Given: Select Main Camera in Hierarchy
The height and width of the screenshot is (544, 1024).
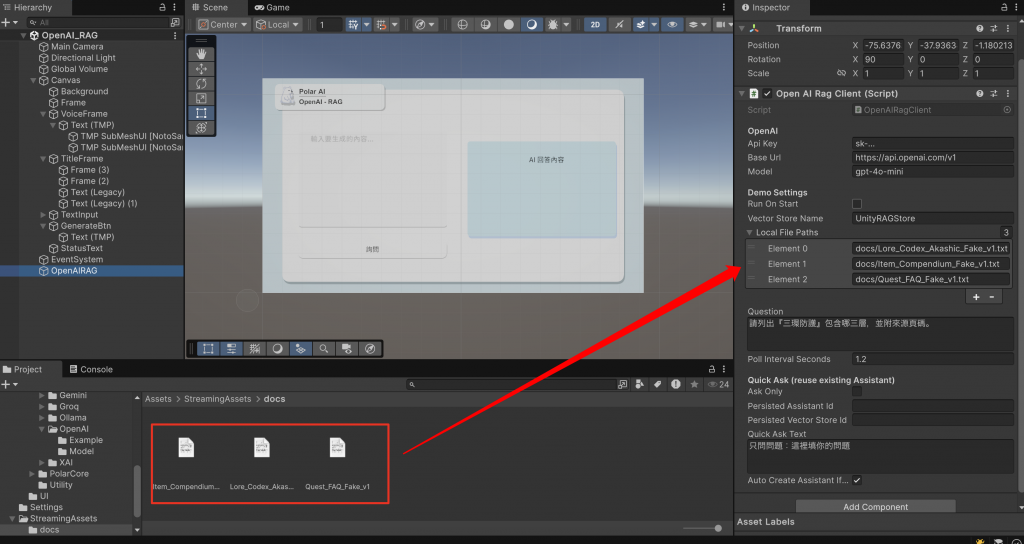Looking at the screenshot, I should (76, 47).
